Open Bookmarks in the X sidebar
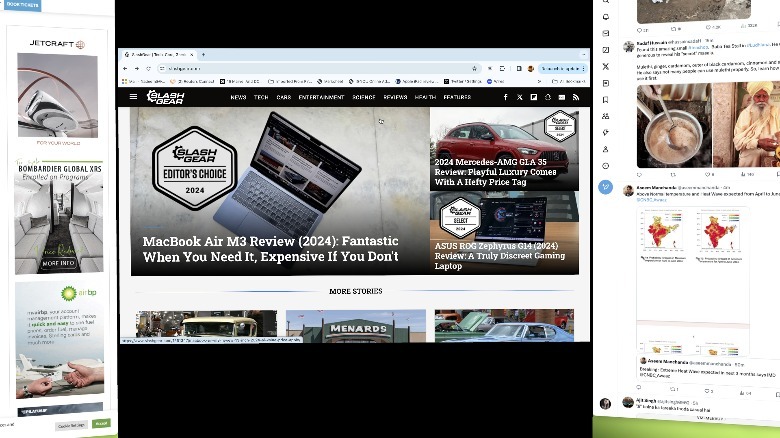The width and height of the screenshot is (780, 438). point(605,100)
